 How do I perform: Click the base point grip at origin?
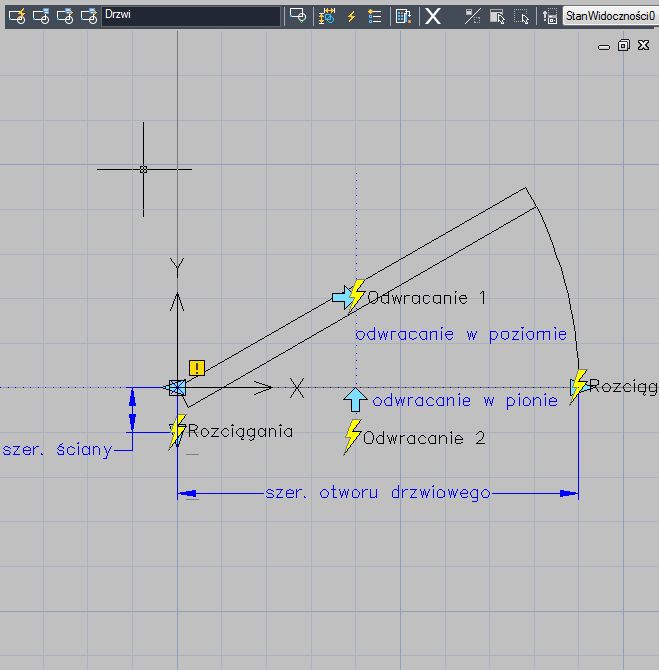pos(177,388)
